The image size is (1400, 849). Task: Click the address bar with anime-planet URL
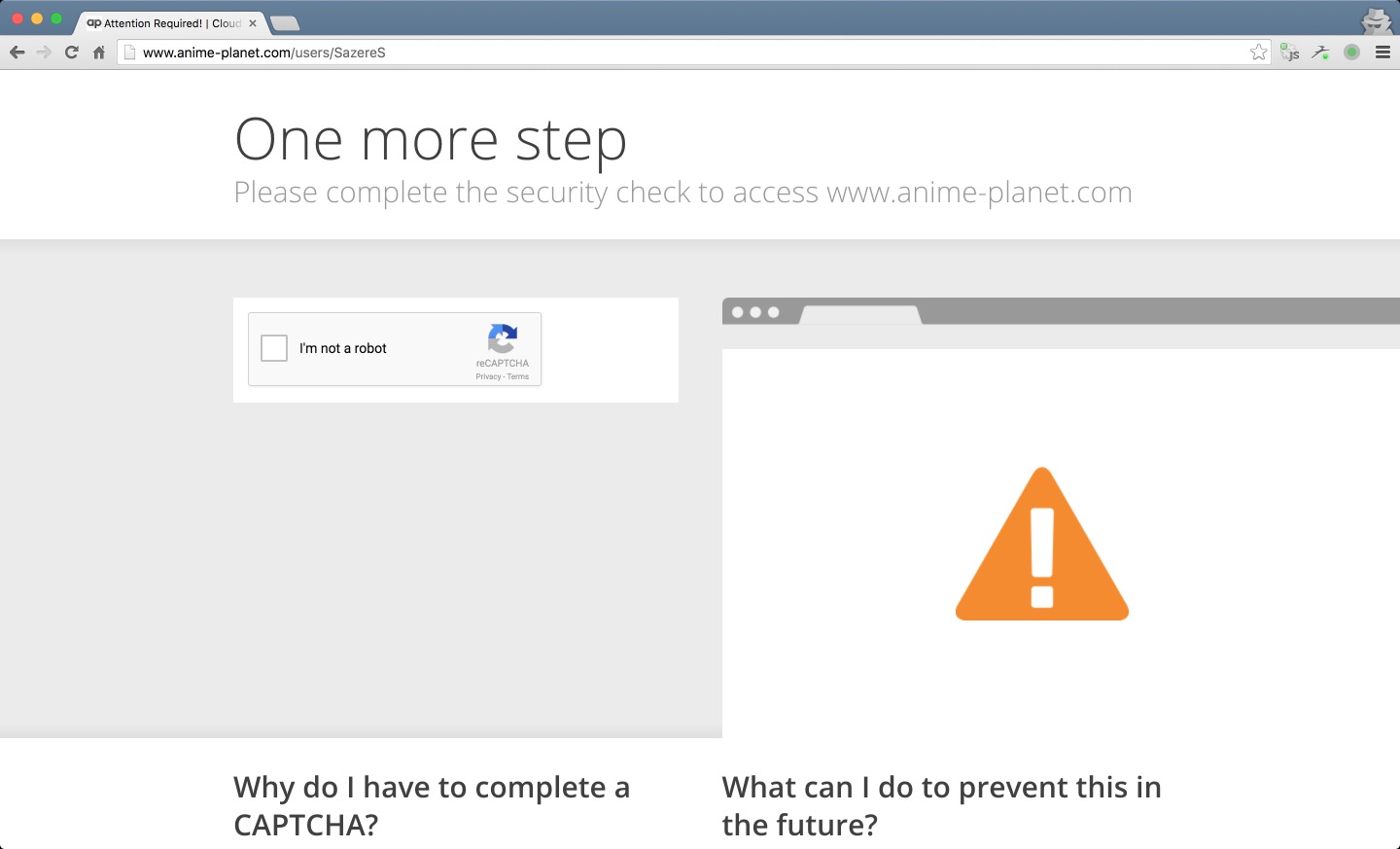[694, 53]
